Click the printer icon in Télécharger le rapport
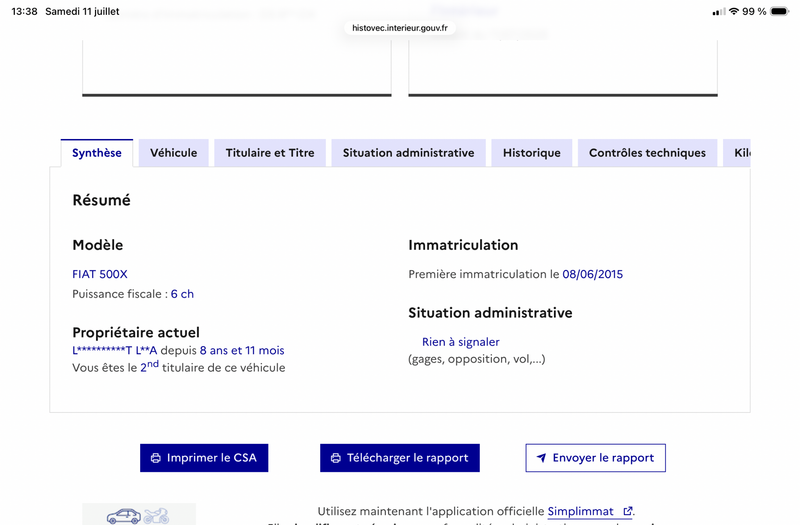 (x=336, y=458)
